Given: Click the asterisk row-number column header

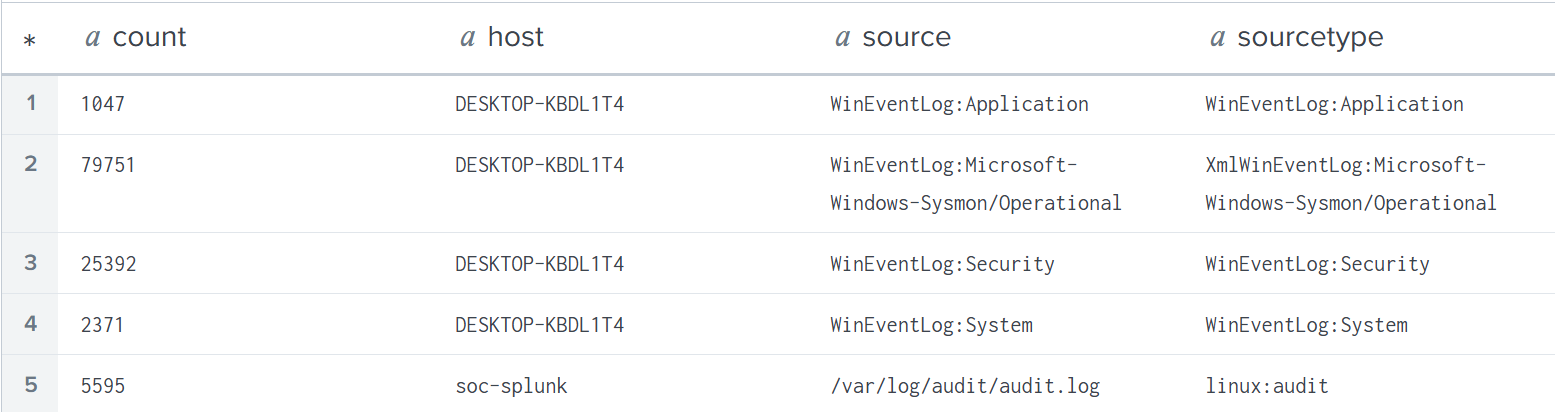Looking at the screenshot, I should tap(29, 41).
